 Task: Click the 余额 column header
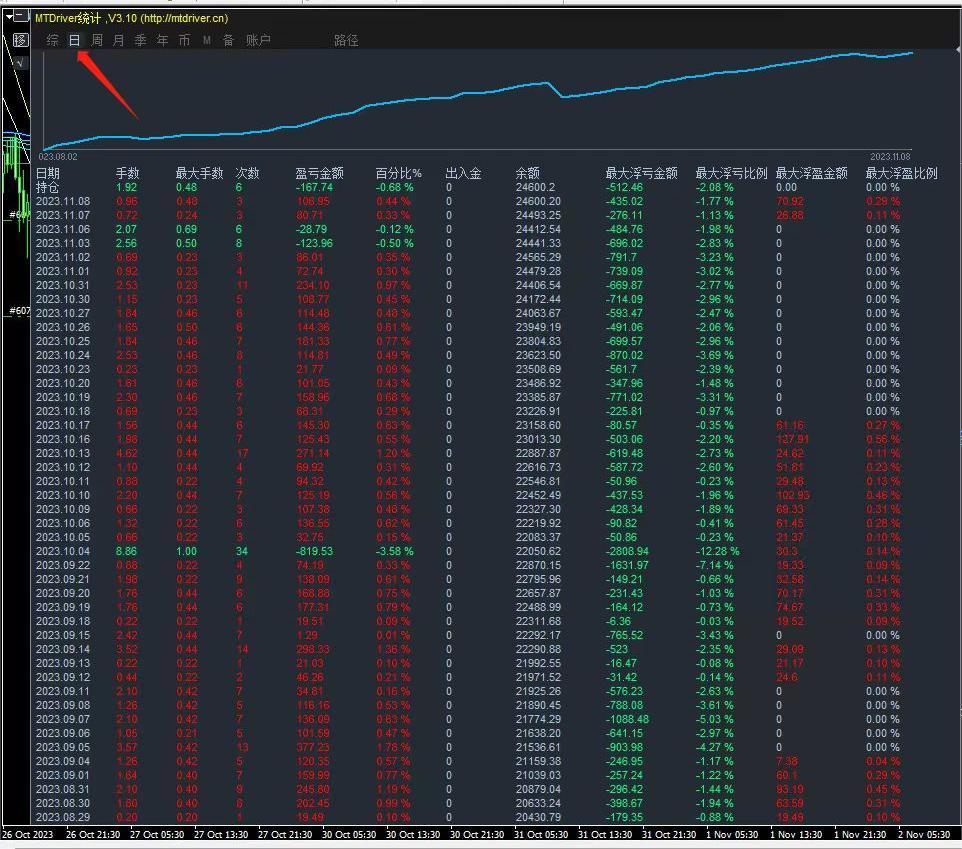528,173
